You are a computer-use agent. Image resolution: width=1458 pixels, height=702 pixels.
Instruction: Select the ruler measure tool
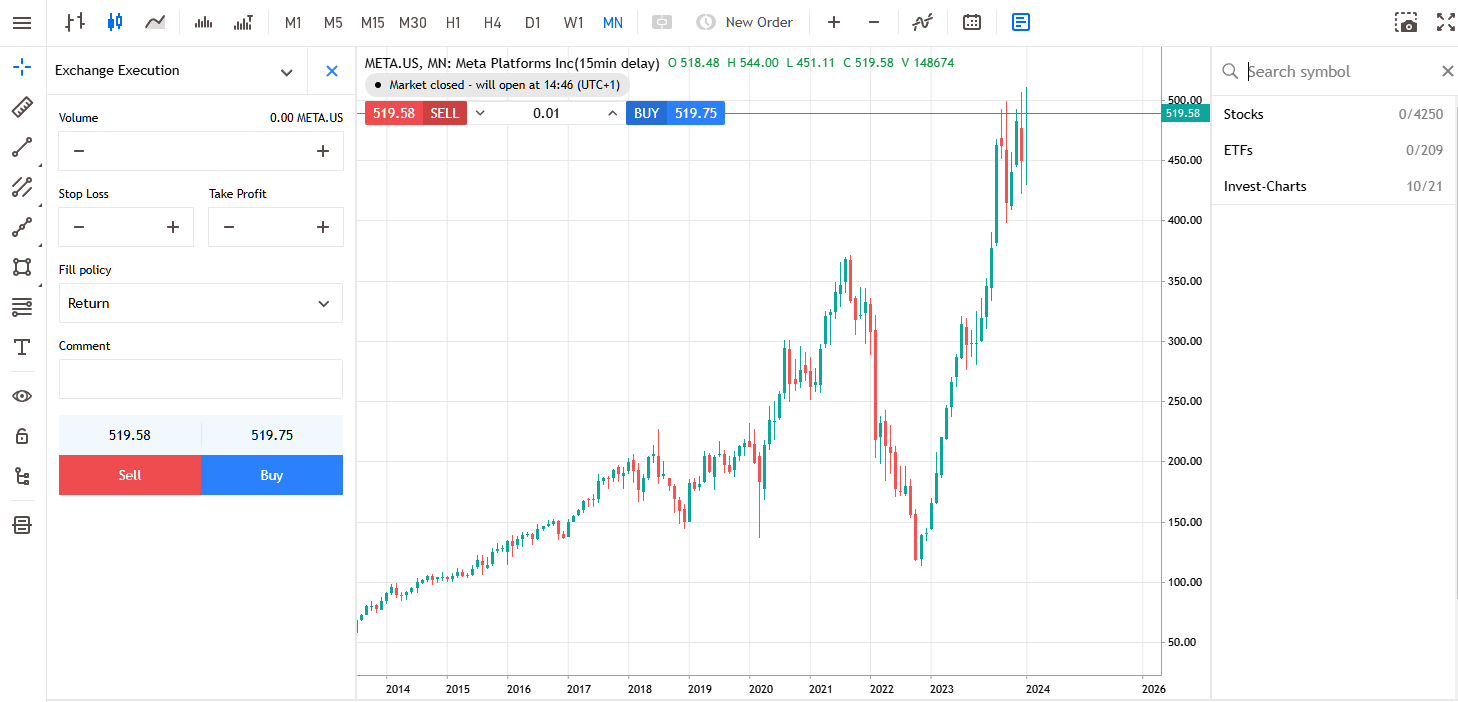click(22, 108)
